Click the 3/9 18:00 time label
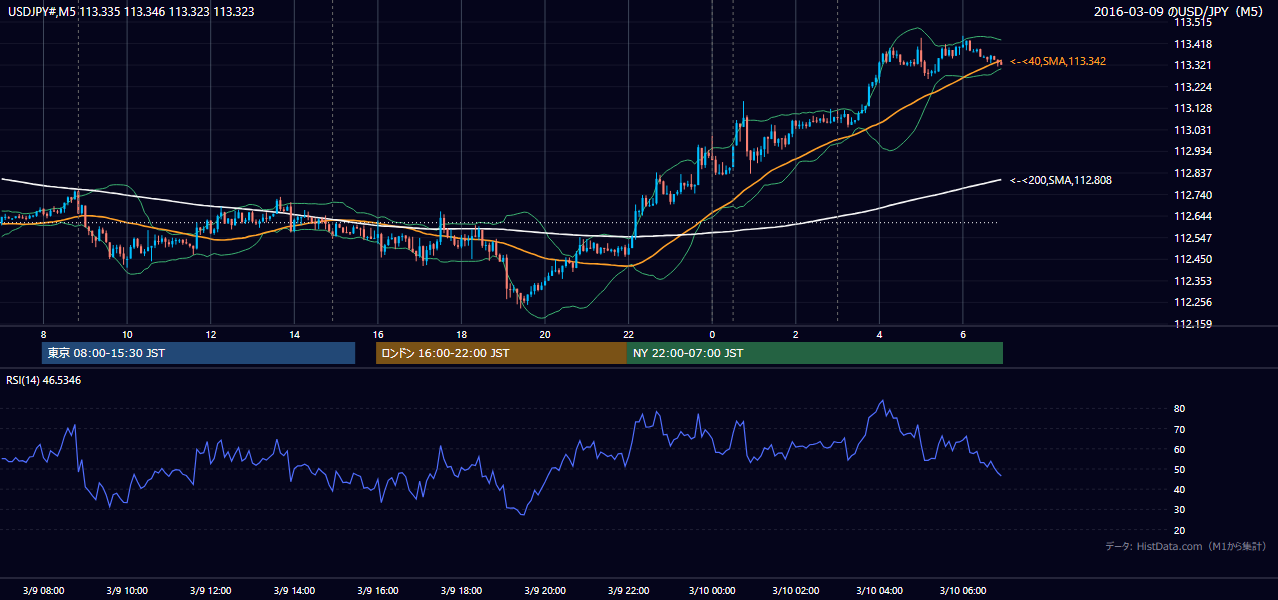This screenshot has width=1278, height=600. (461, 591)
